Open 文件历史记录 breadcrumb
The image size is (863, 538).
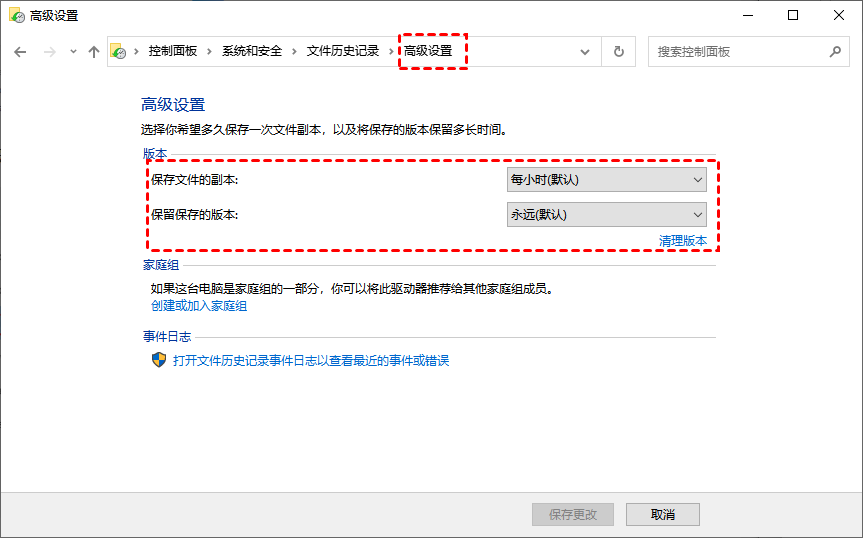pos(343,51)
